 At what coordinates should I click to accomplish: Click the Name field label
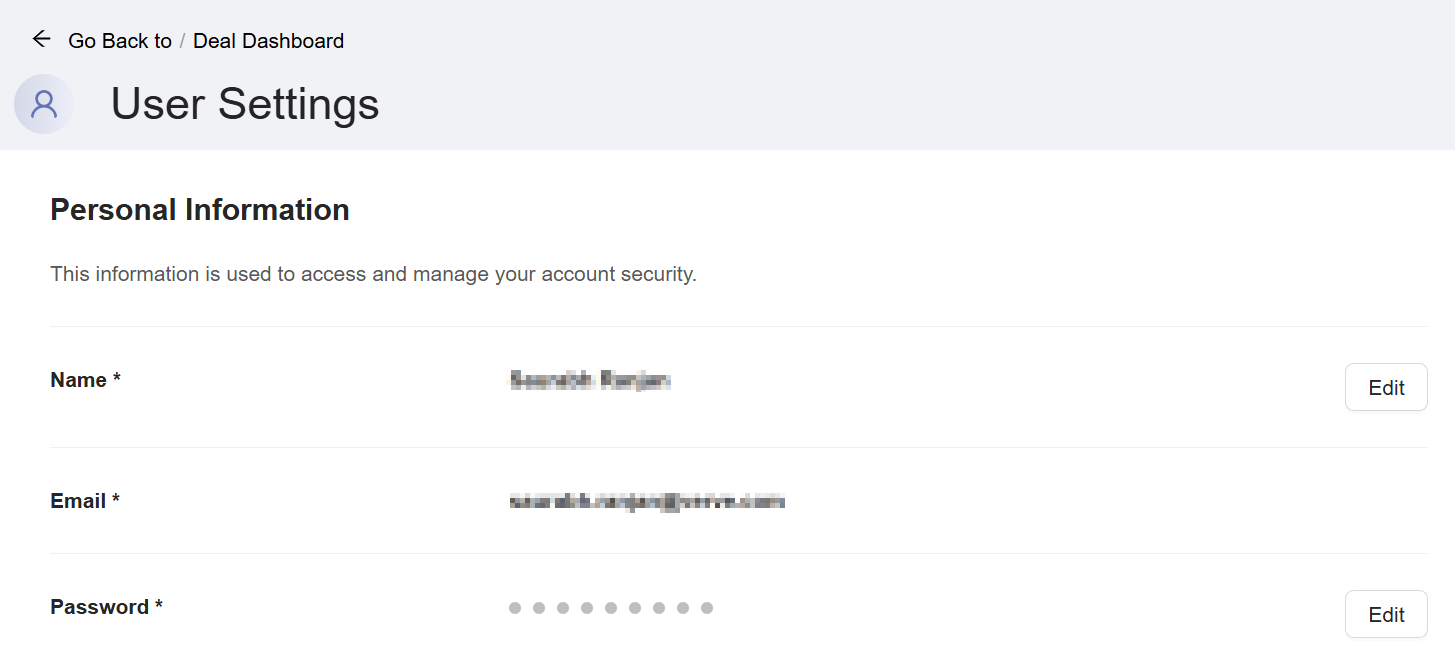pyautogui.click(x=77, y=380)
